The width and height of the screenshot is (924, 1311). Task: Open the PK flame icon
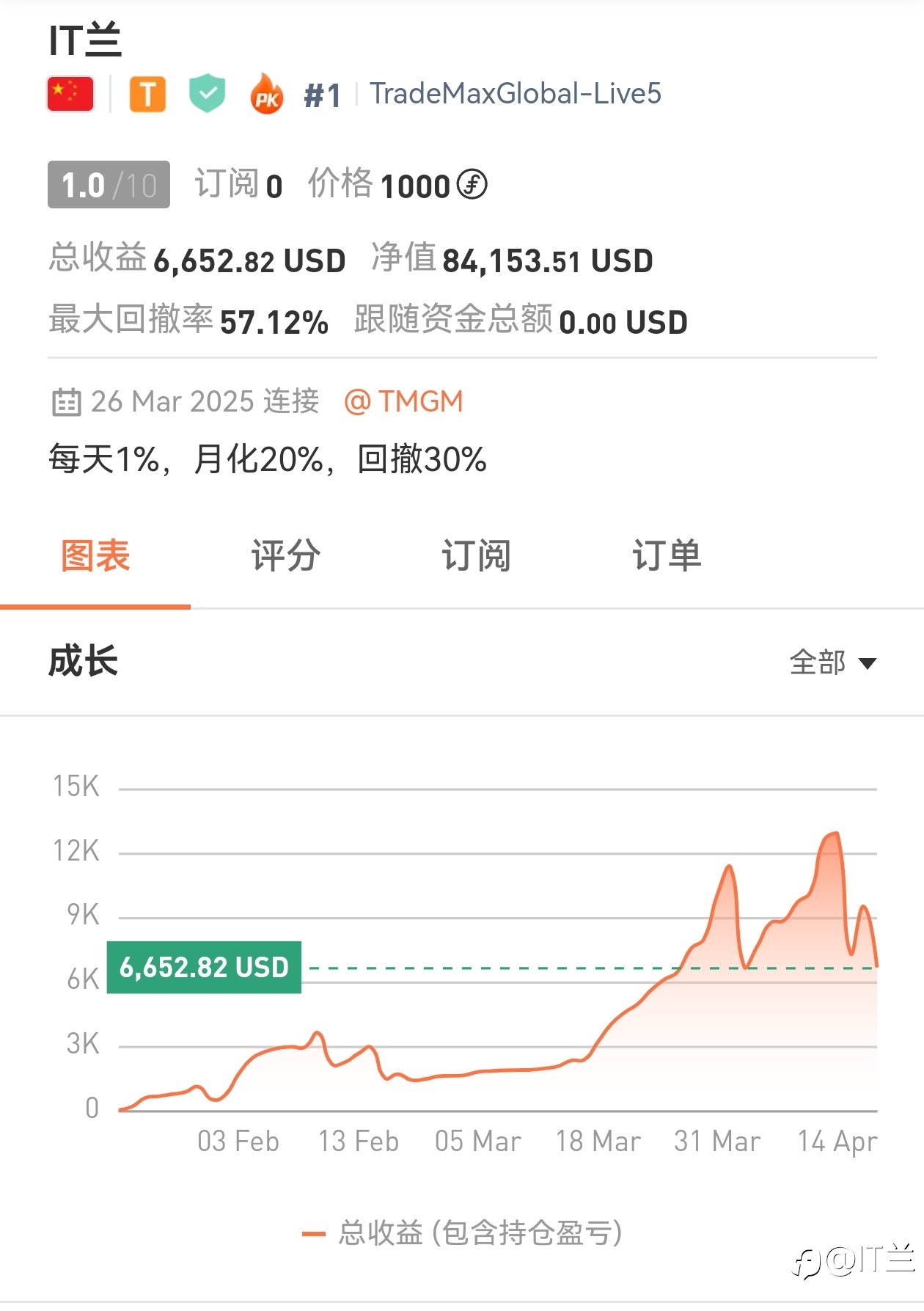[267, 94]
